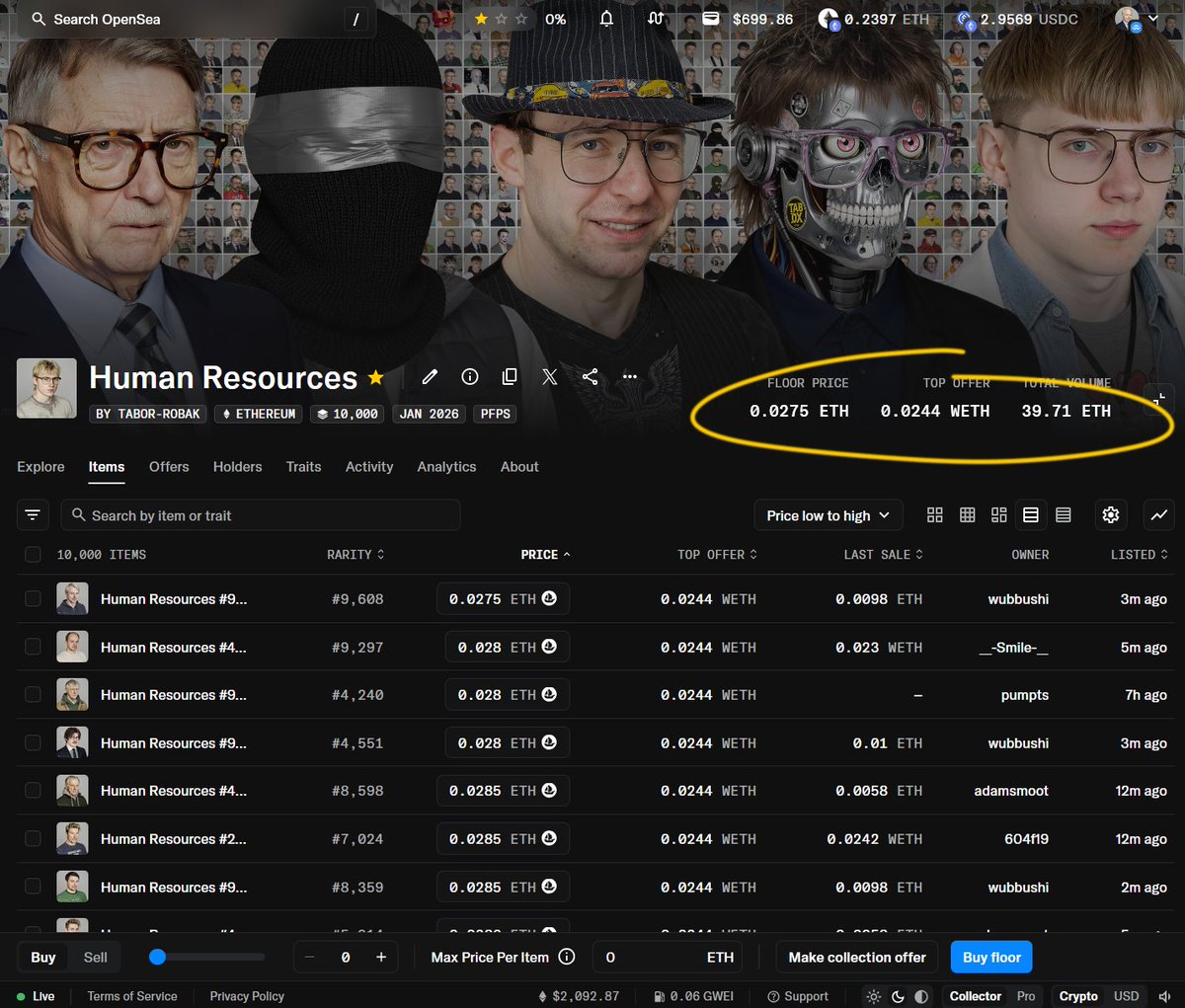Switch to mosaic layout view

[999, 514]
